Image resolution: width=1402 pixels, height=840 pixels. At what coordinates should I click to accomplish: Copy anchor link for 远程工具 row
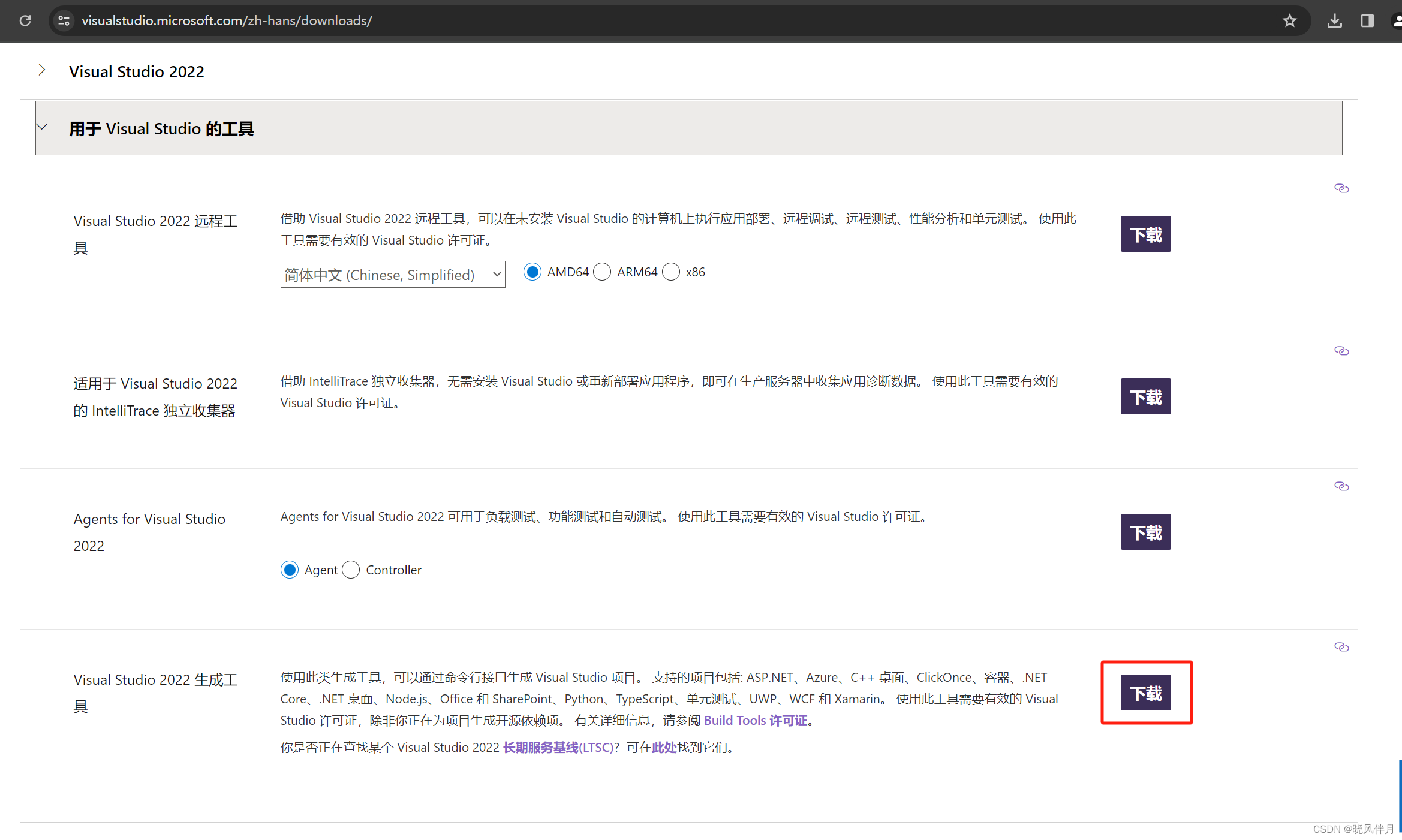pos(1341,188)
